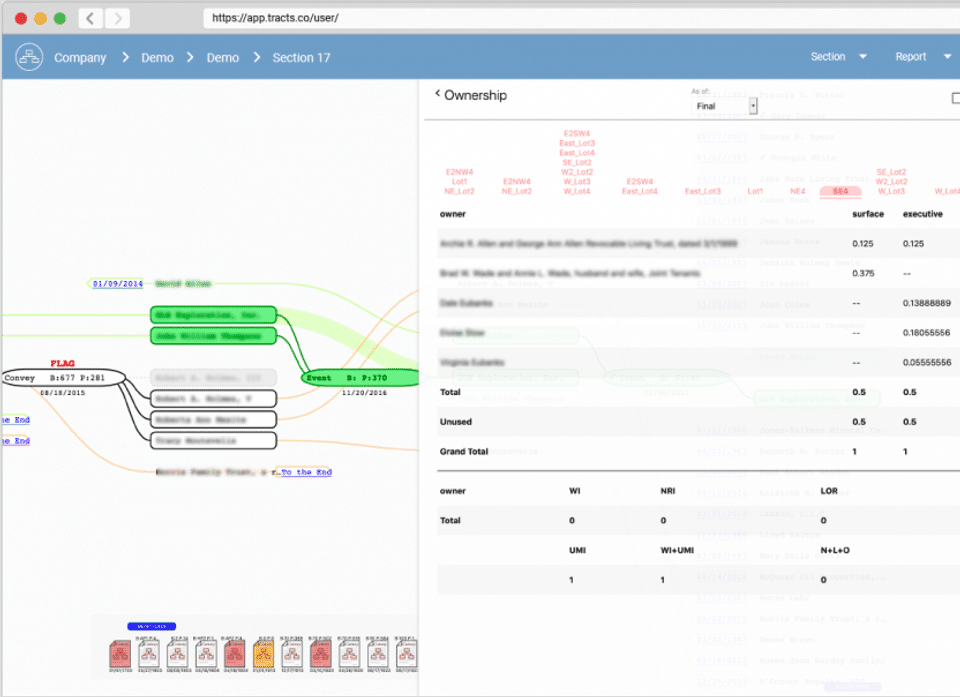Open the red document dated 03/16/1920
The width and height of the screenshot is (960, 697).
[321, 654]
